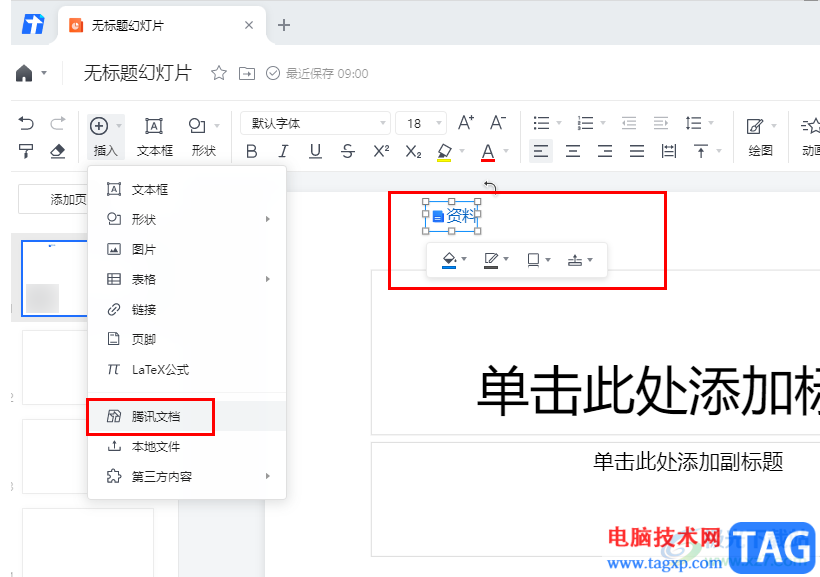Click the 资料 linked document object

coord(452,216)
